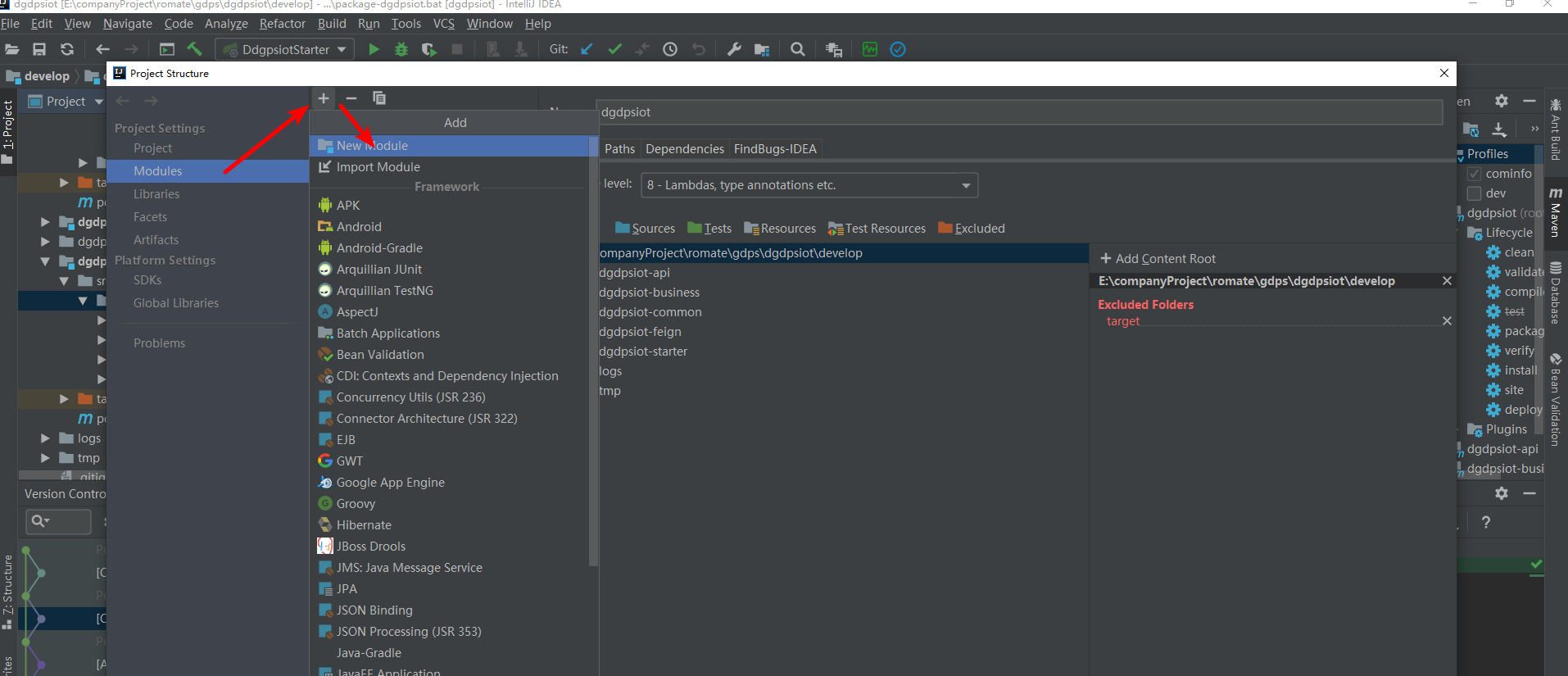Click the minus Remove module button
Viewport: 1568px width, 676px height.
(351, 98)
